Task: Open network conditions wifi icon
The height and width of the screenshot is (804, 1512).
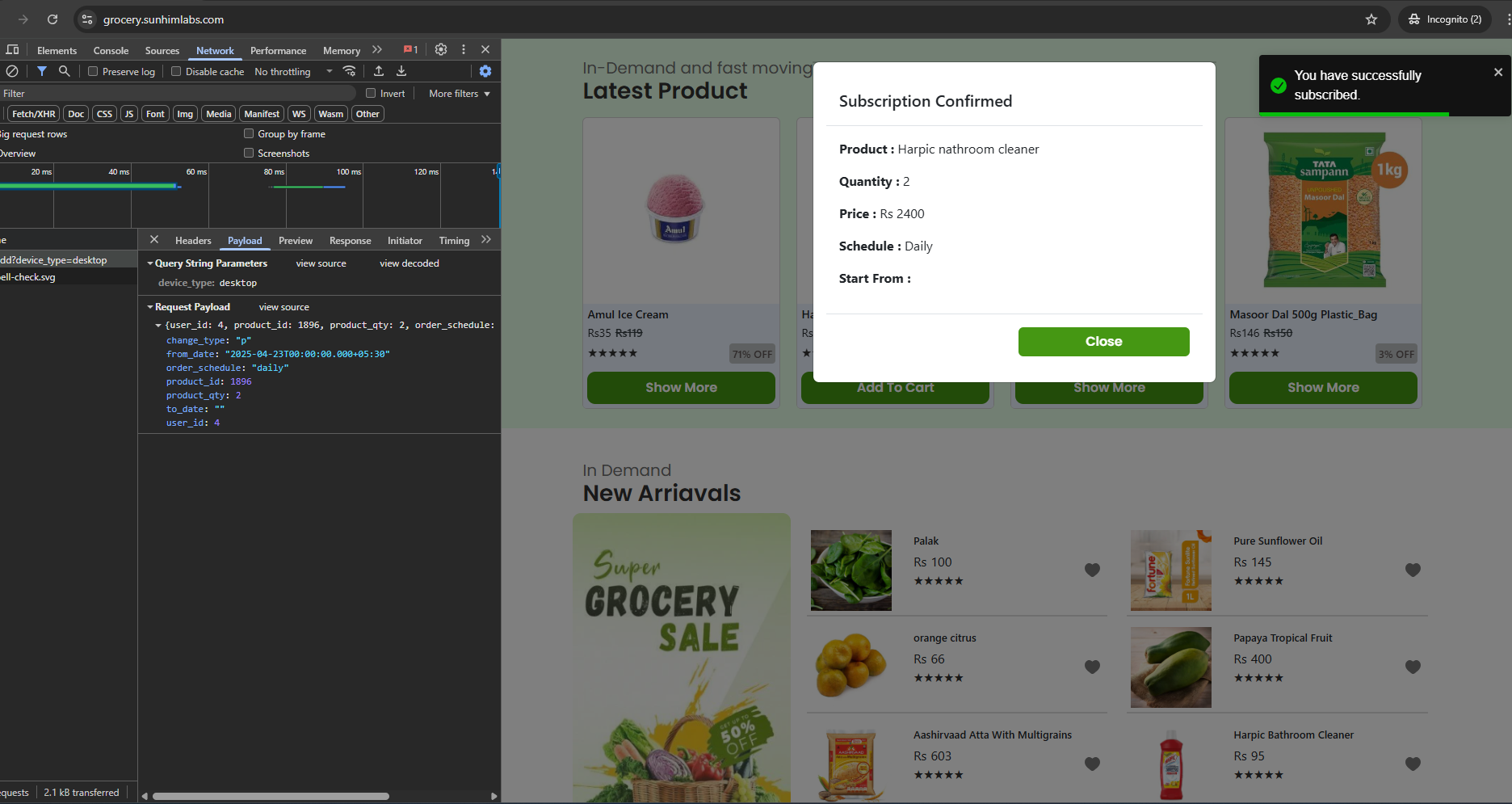Action: coord(350,71)
